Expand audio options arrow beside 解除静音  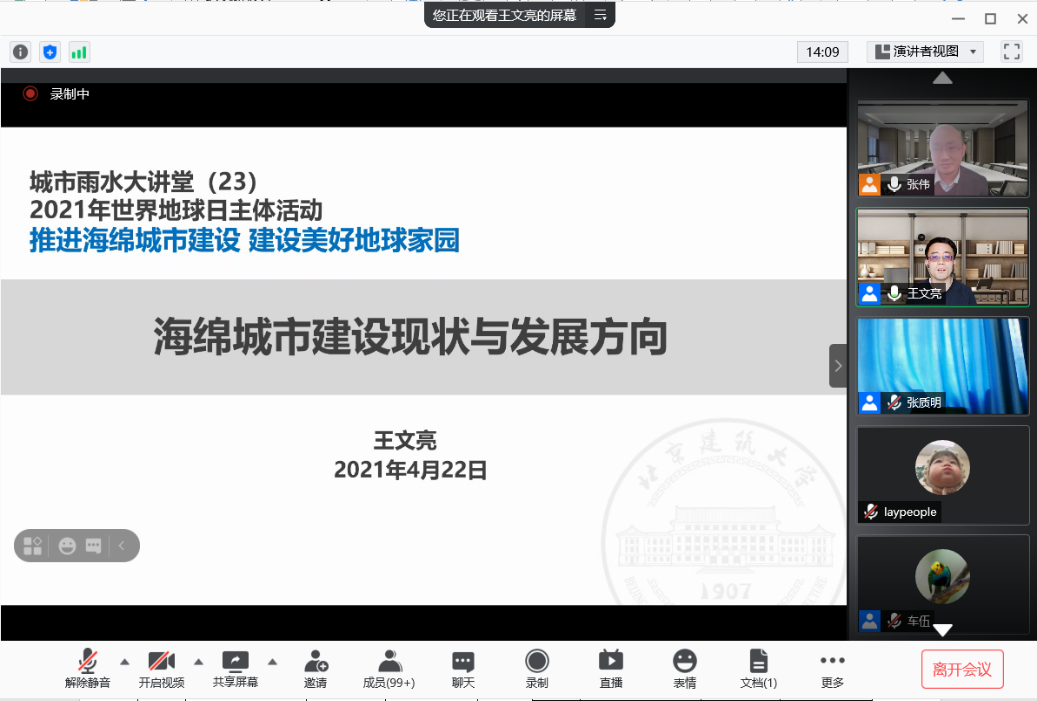point(125,661)
